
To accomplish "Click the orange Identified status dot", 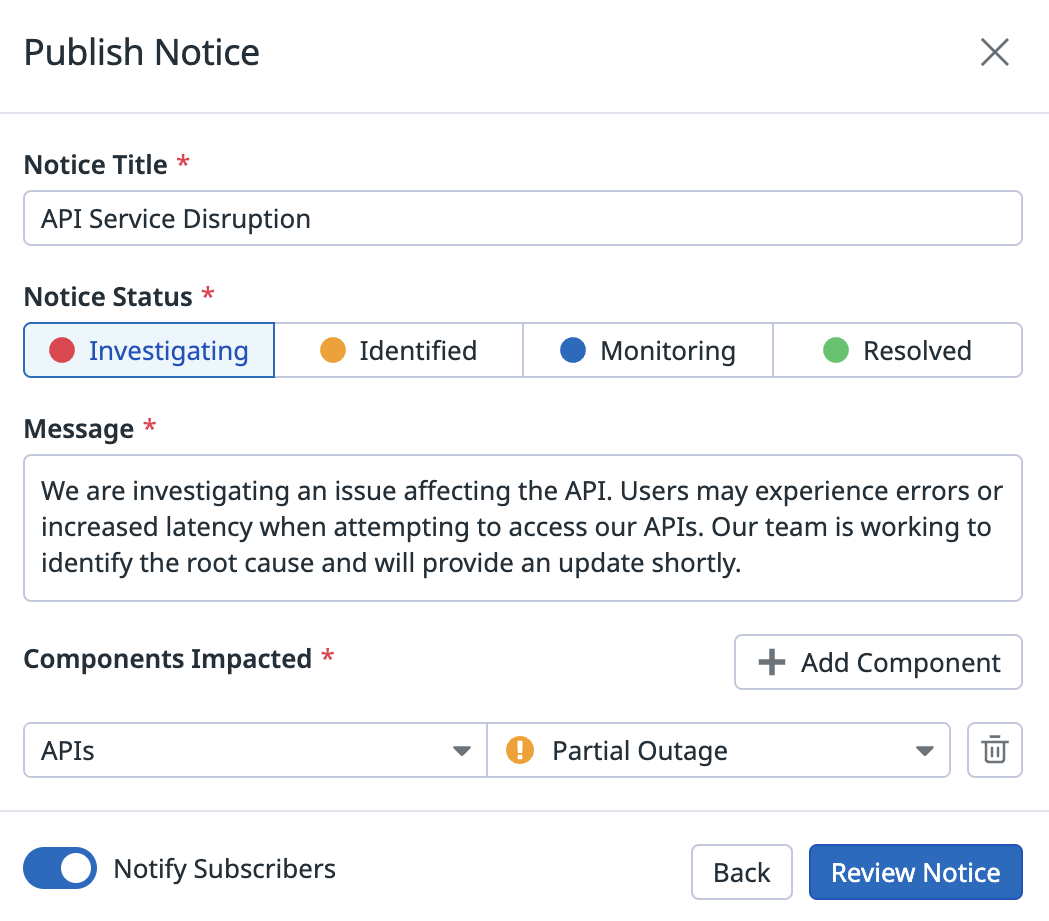I will tap(332, 350).
